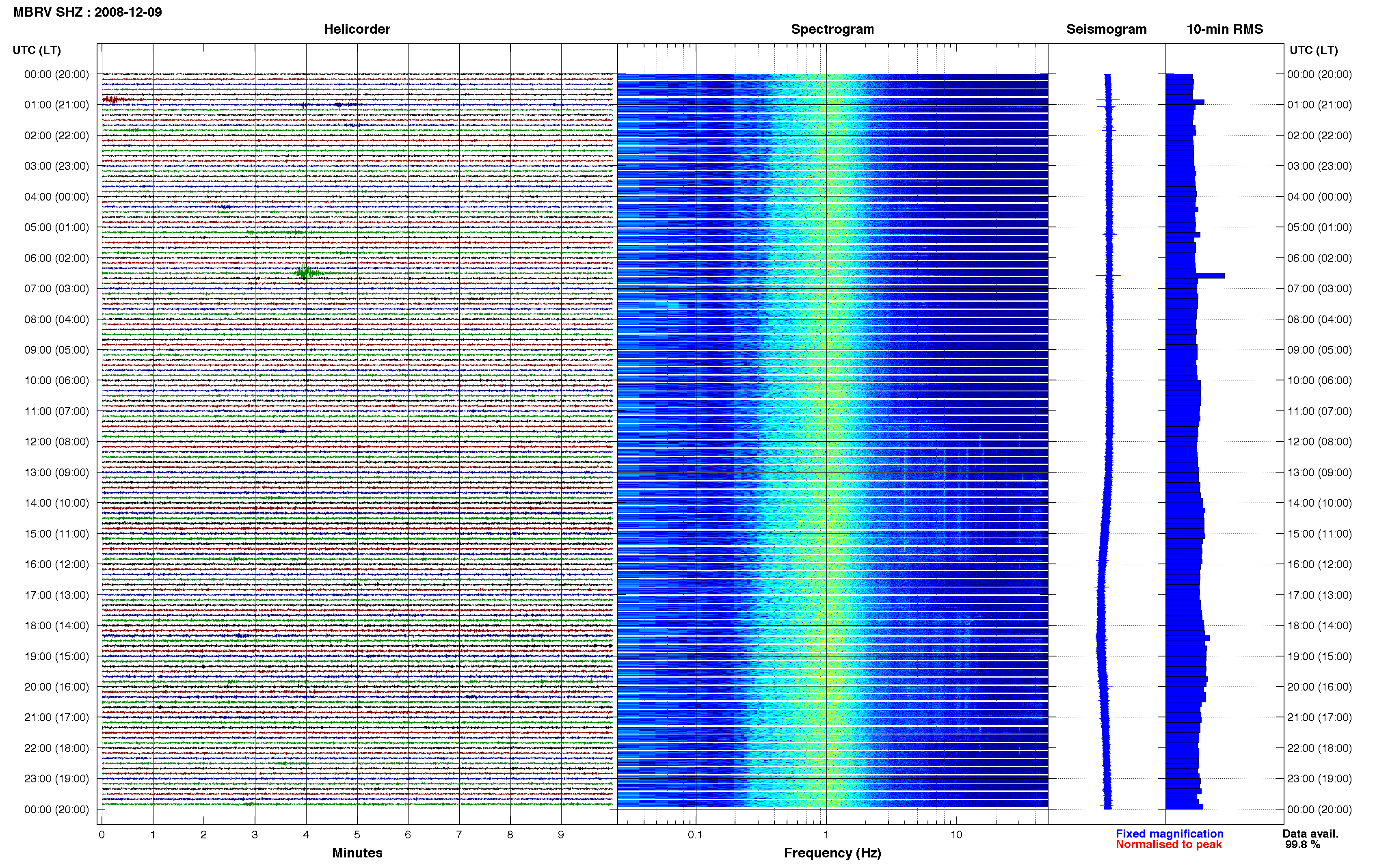Click the red helicorder burst before 01:00
Viewport: 1388px width, 868px height.
click(x=112, y=100)
